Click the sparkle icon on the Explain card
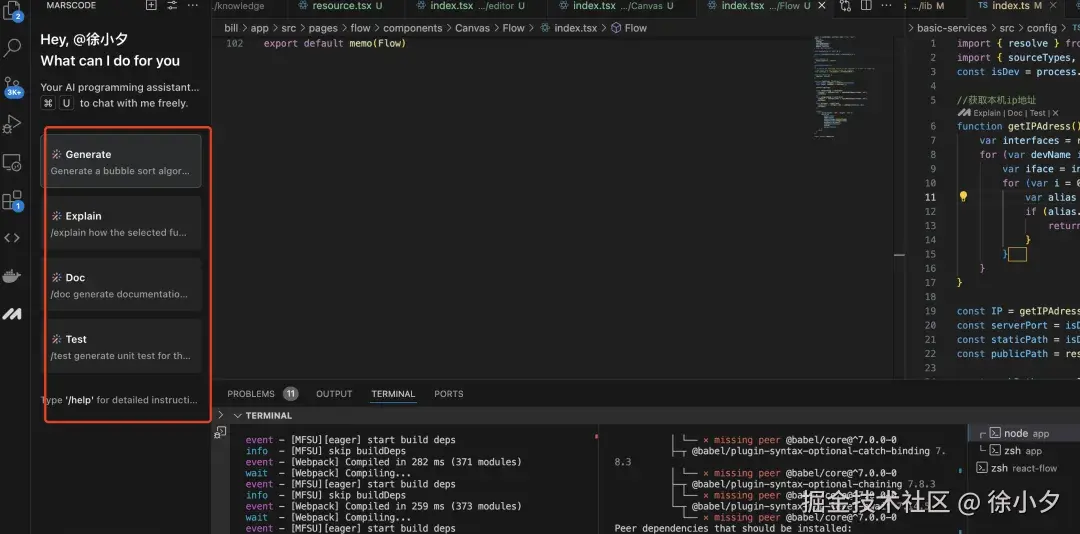Image resolution: width=1080 pixels, height=534 pixels. tap(56, 216)
